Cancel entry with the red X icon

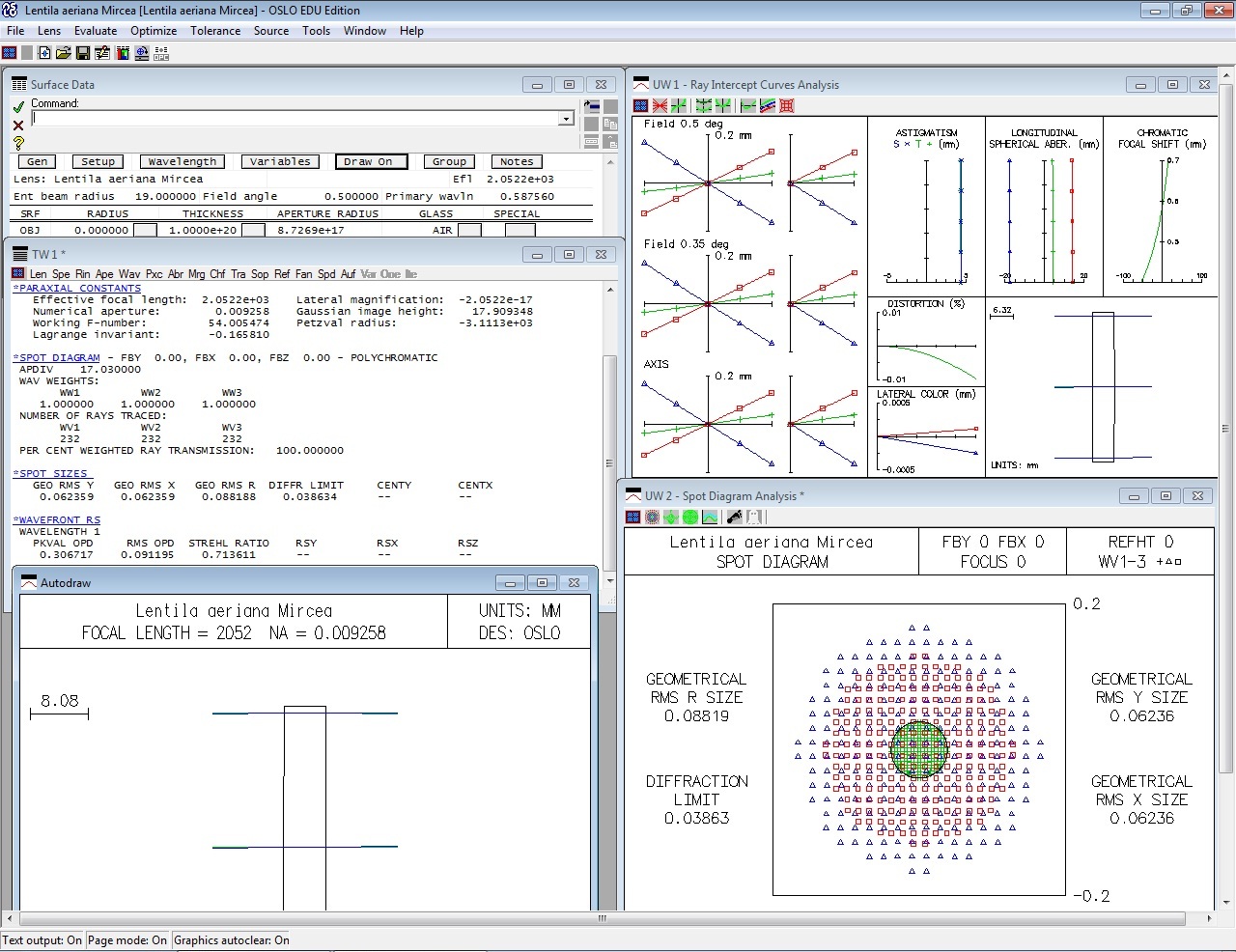(x=18, y=126)
